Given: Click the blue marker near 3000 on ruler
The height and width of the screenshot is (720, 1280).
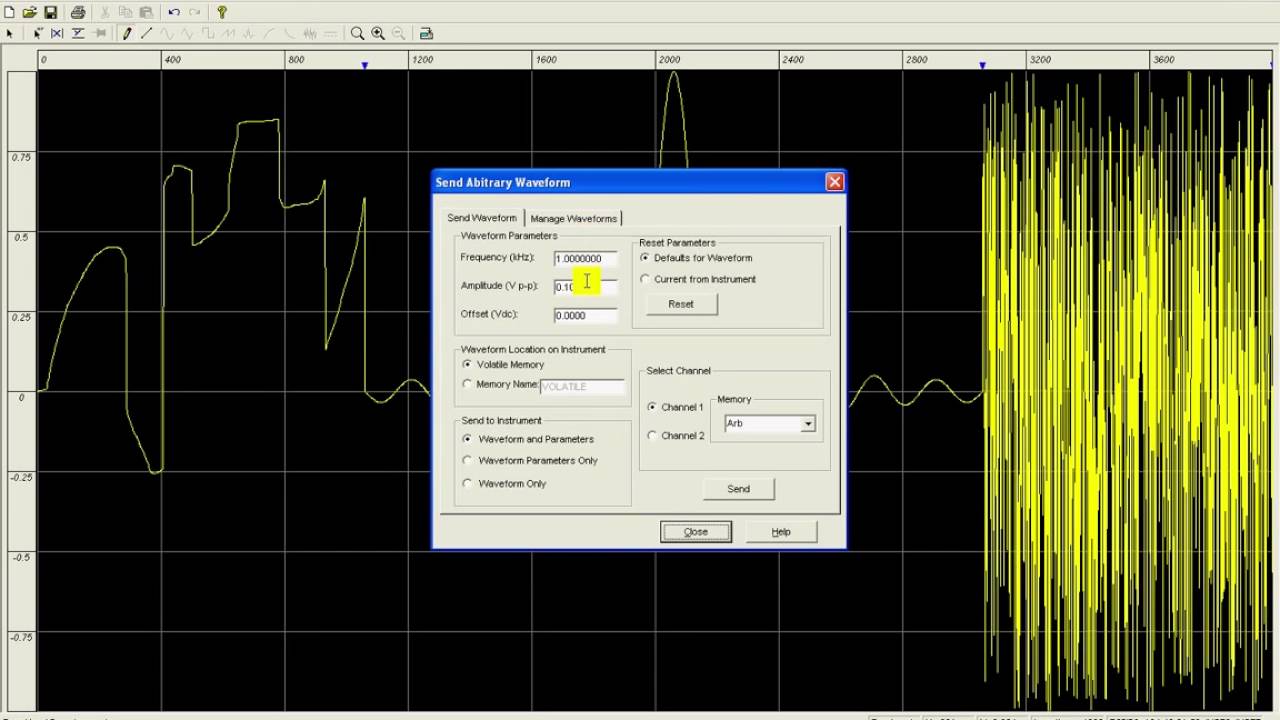Looking at the screenshot, I should tap(982, 65).
